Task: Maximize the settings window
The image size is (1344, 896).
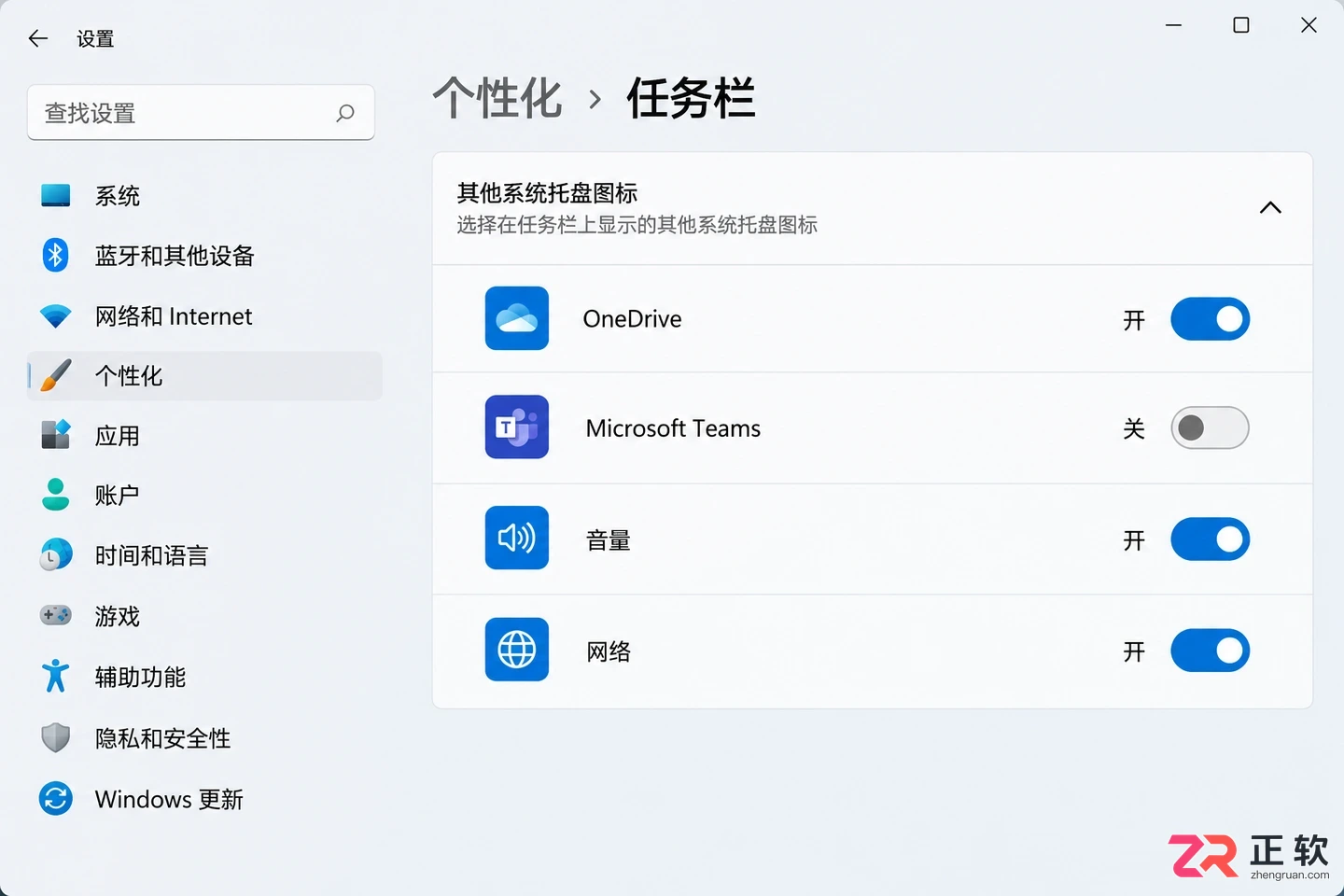Action: click(1241, 25)
